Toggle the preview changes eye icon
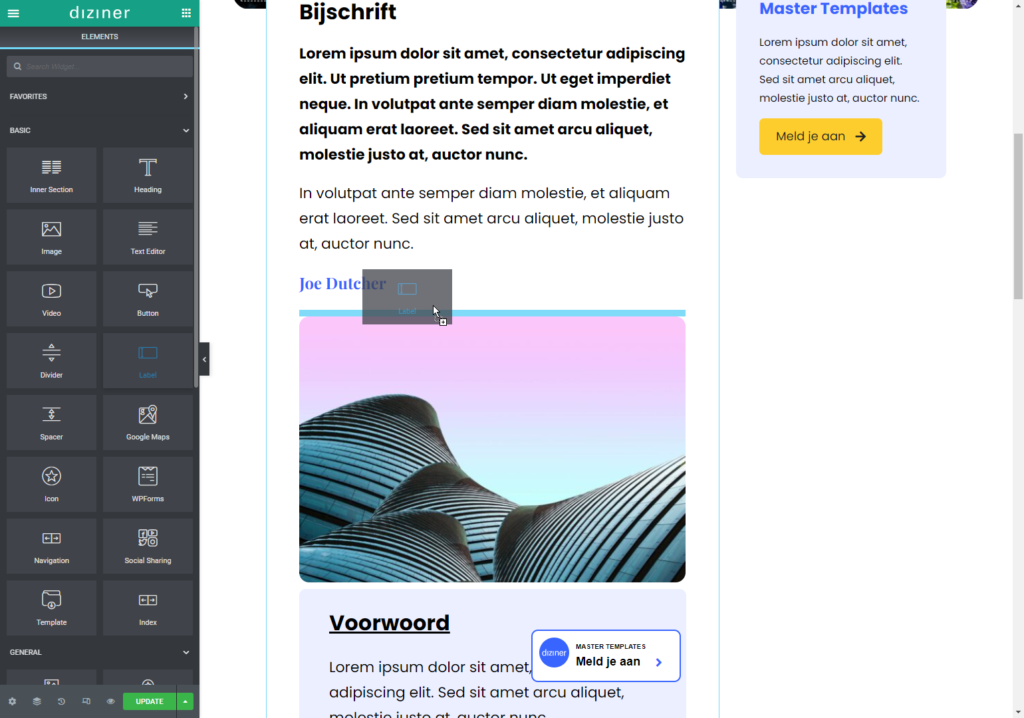Viewport: 1024px width, 718px height. coord(110,701)
